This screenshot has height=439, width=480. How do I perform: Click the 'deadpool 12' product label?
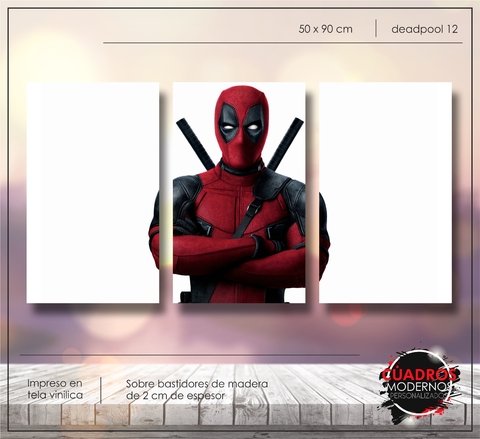point(424,29)
